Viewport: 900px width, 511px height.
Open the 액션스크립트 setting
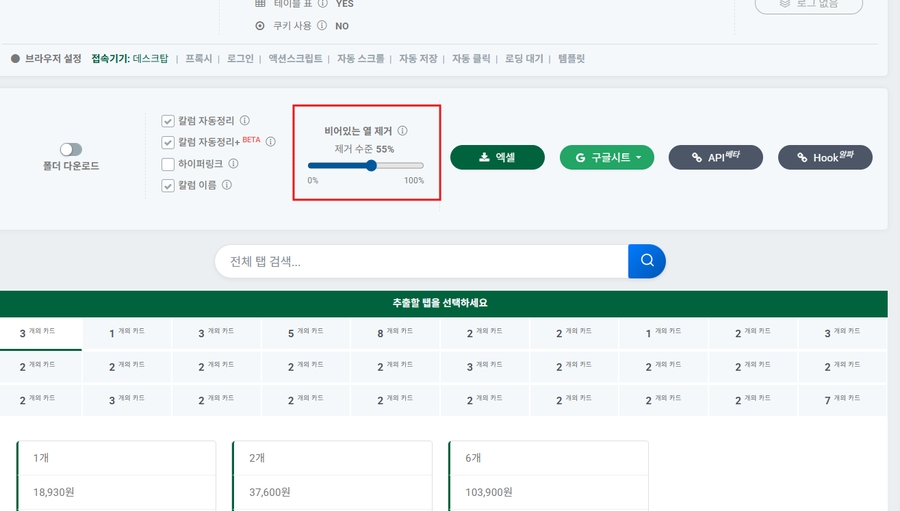coord(296,59)
